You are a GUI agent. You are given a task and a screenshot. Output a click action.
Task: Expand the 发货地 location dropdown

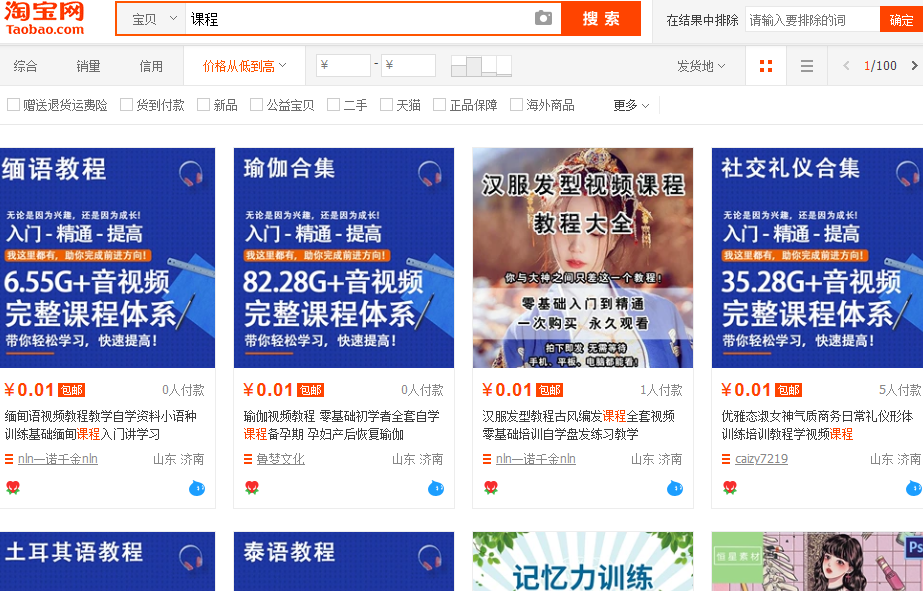(x=700, y=66)
